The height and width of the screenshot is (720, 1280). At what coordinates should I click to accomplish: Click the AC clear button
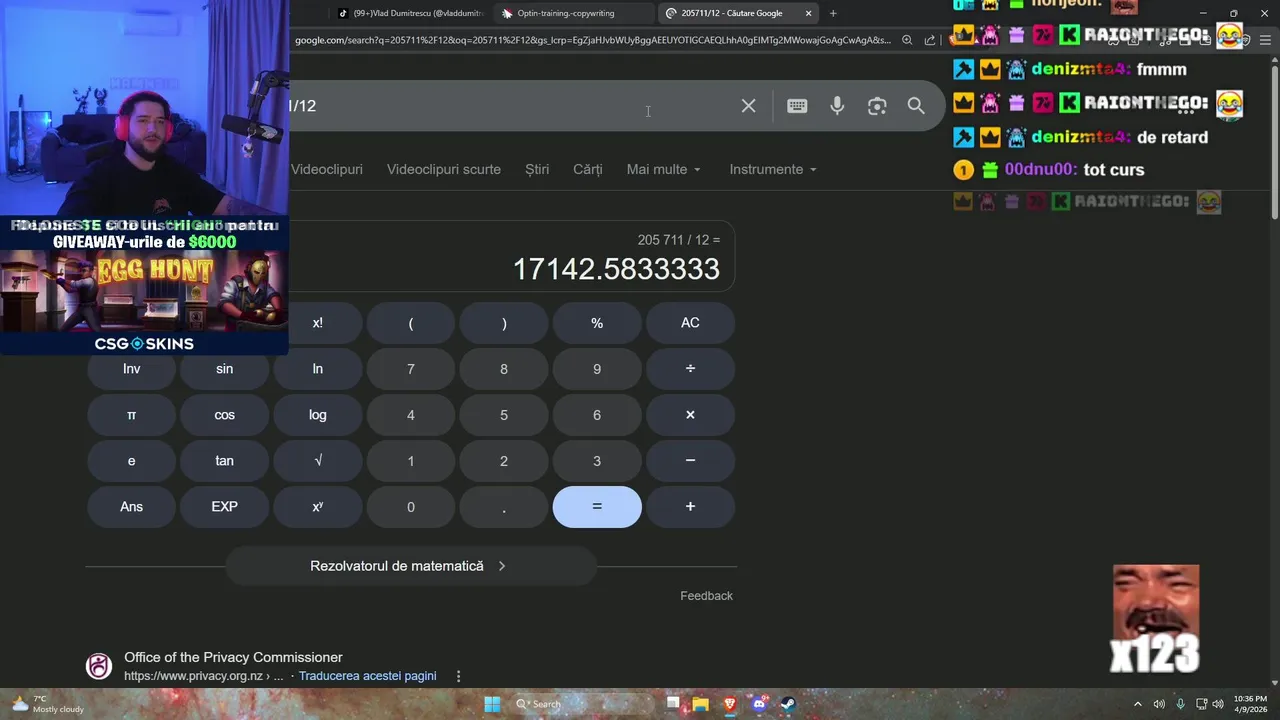click(x=690, y=323)
